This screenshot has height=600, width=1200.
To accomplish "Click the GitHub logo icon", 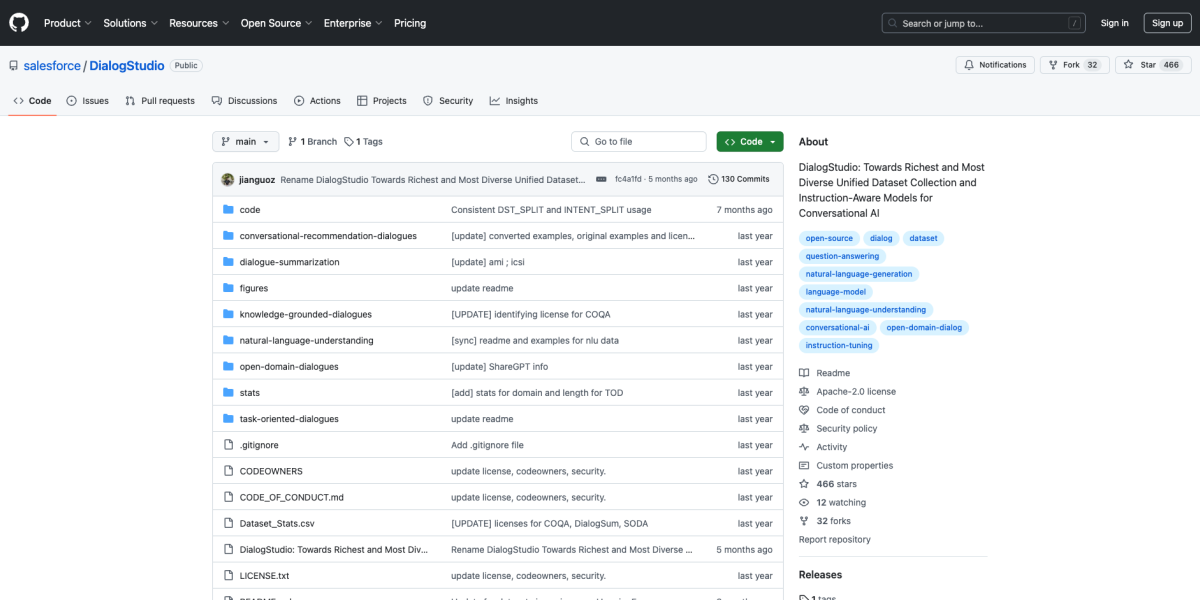I will coord(19,23).
